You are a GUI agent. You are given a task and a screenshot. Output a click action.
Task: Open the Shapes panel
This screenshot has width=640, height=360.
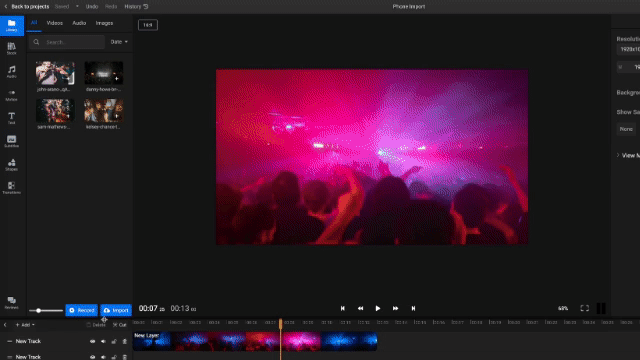point(11,165)
